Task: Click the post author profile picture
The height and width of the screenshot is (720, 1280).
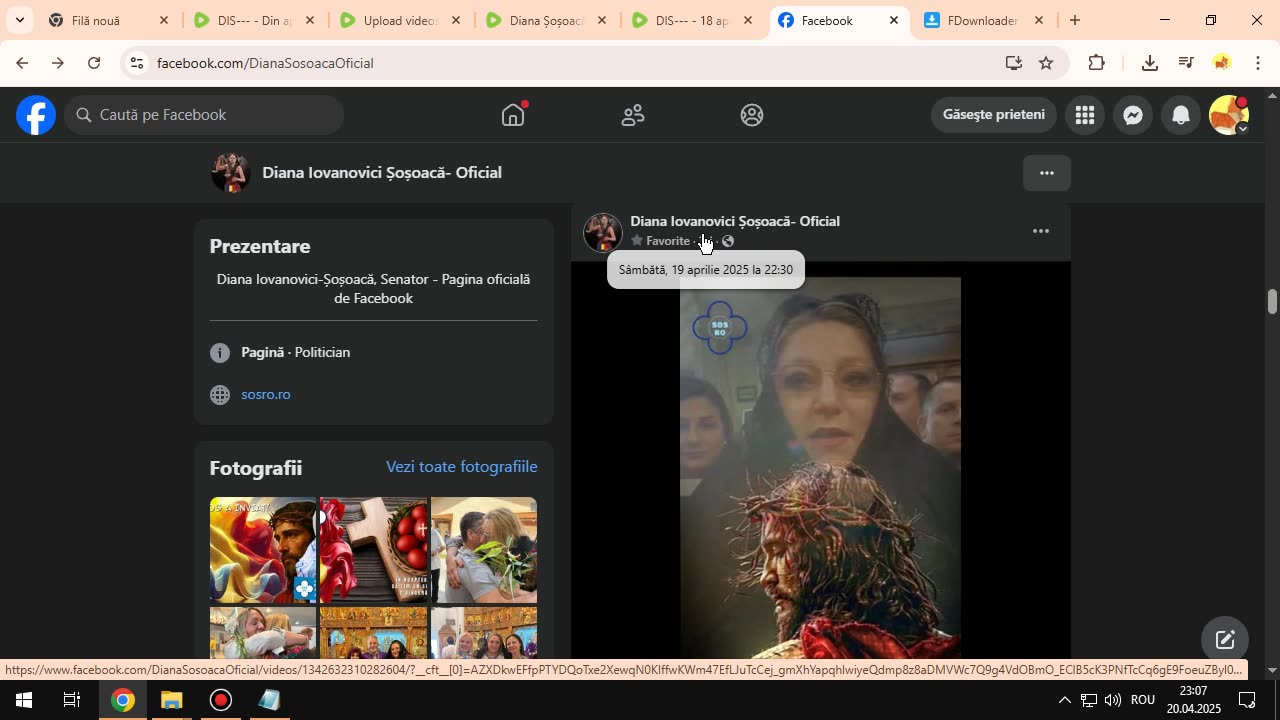Action: (603, 232)
